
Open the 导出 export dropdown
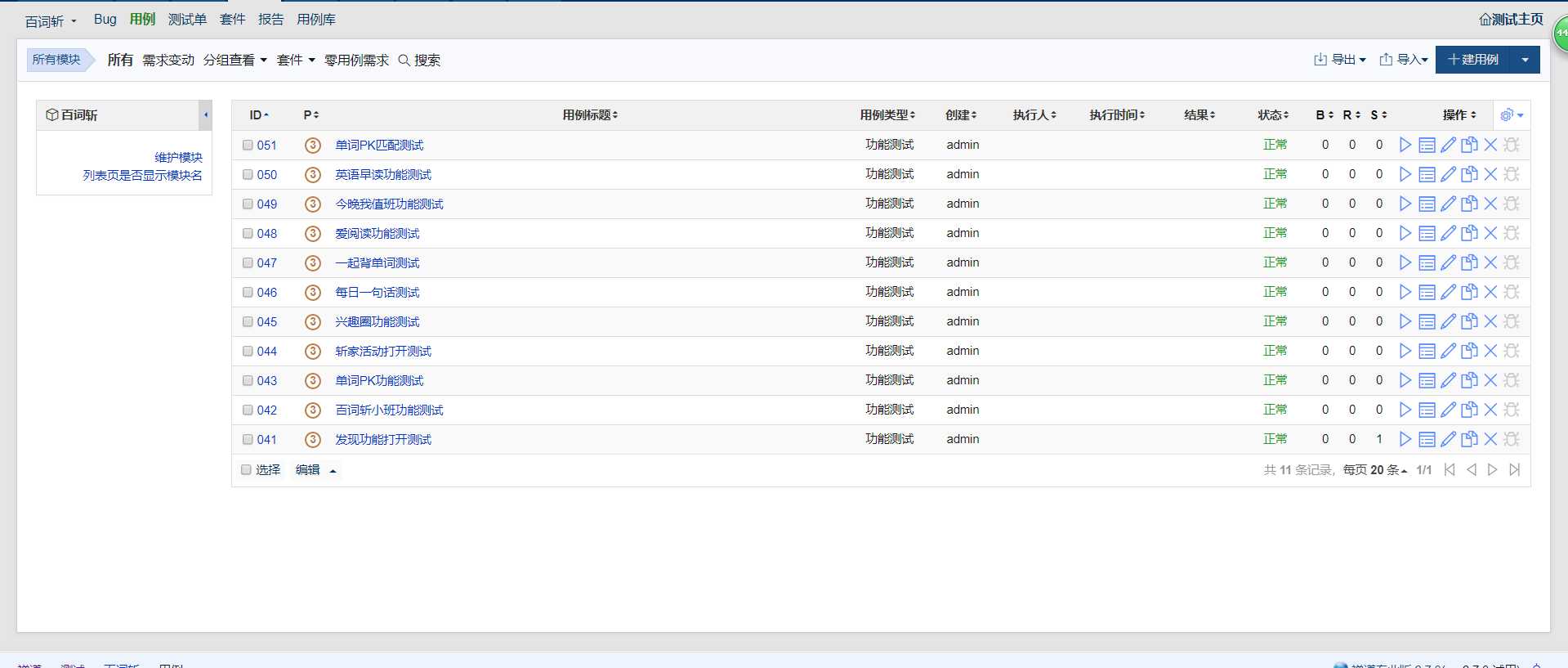(x=1339, y=60)
